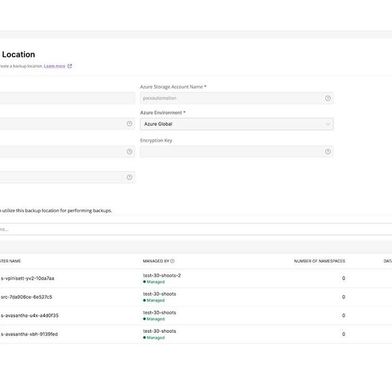Viewport: 392px width, 392px height.
Task: Click namespaces count for s-avasantha-xbh row
Action: tap(343, 334)
